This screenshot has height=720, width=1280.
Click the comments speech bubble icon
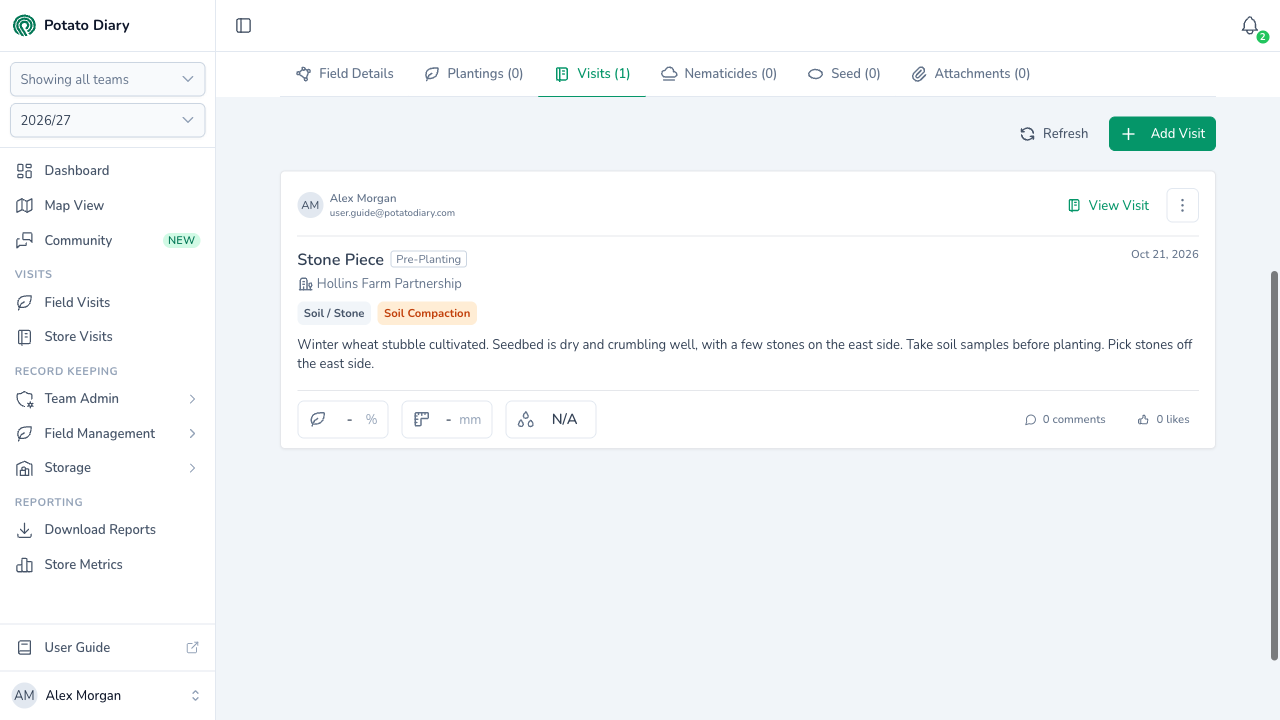[1030, 420]
